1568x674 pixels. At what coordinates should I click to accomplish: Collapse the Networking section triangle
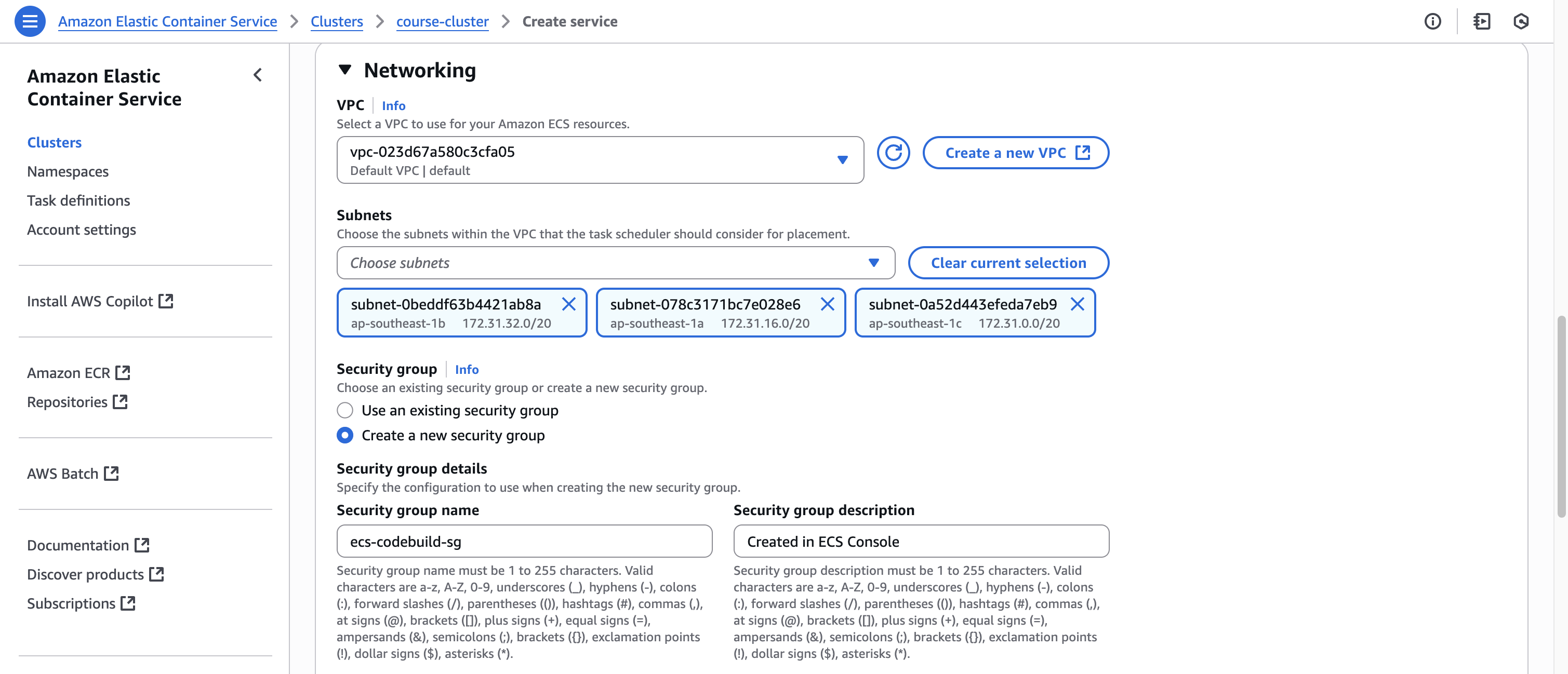(345, 70)
